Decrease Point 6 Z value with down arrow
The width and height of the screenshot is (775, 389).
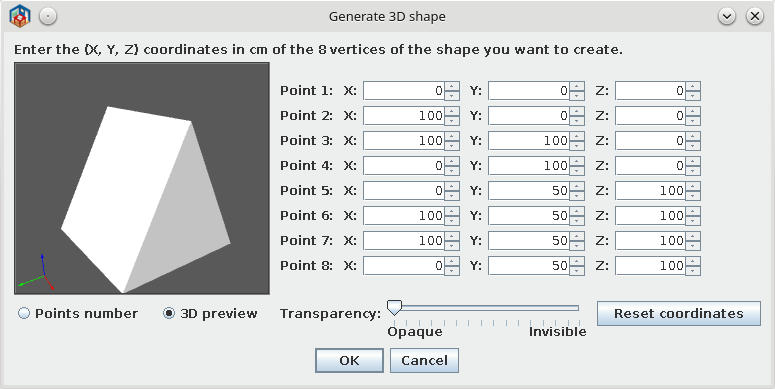693,220
